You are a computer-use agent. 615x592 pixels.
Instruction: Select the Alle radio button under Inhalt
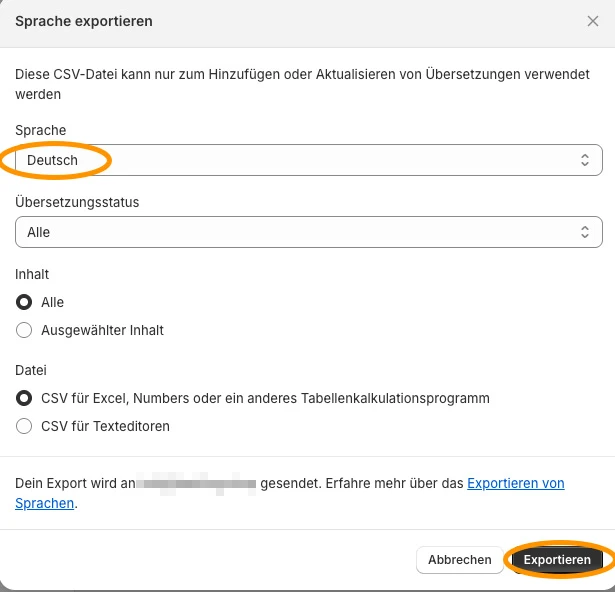click(24, 302)
